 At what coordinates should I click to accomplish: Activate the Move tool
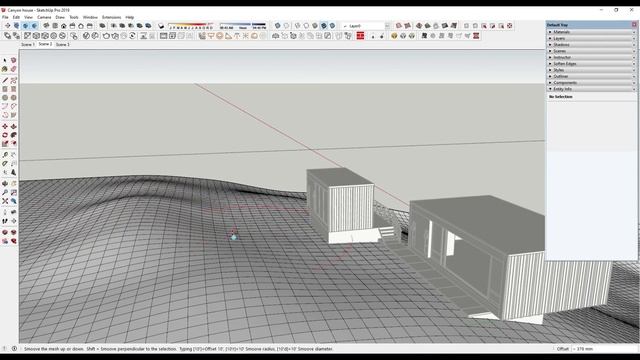click(x=5, y=126)
